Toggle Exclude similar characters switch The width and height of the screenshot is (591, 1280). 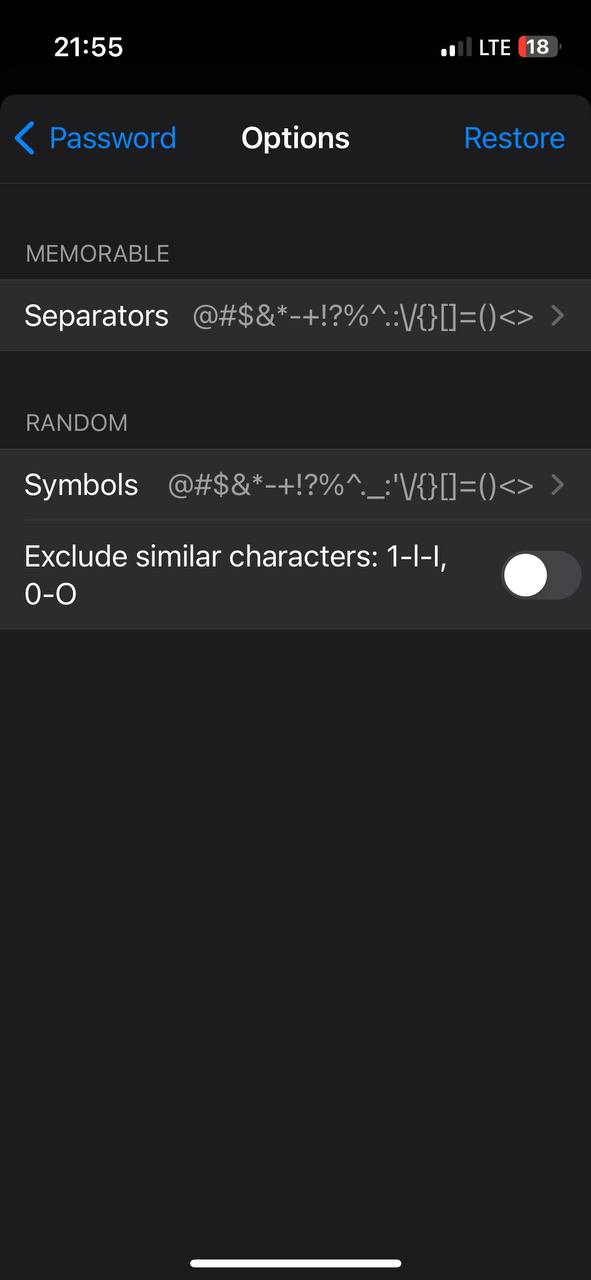click(x=541, y=575)
